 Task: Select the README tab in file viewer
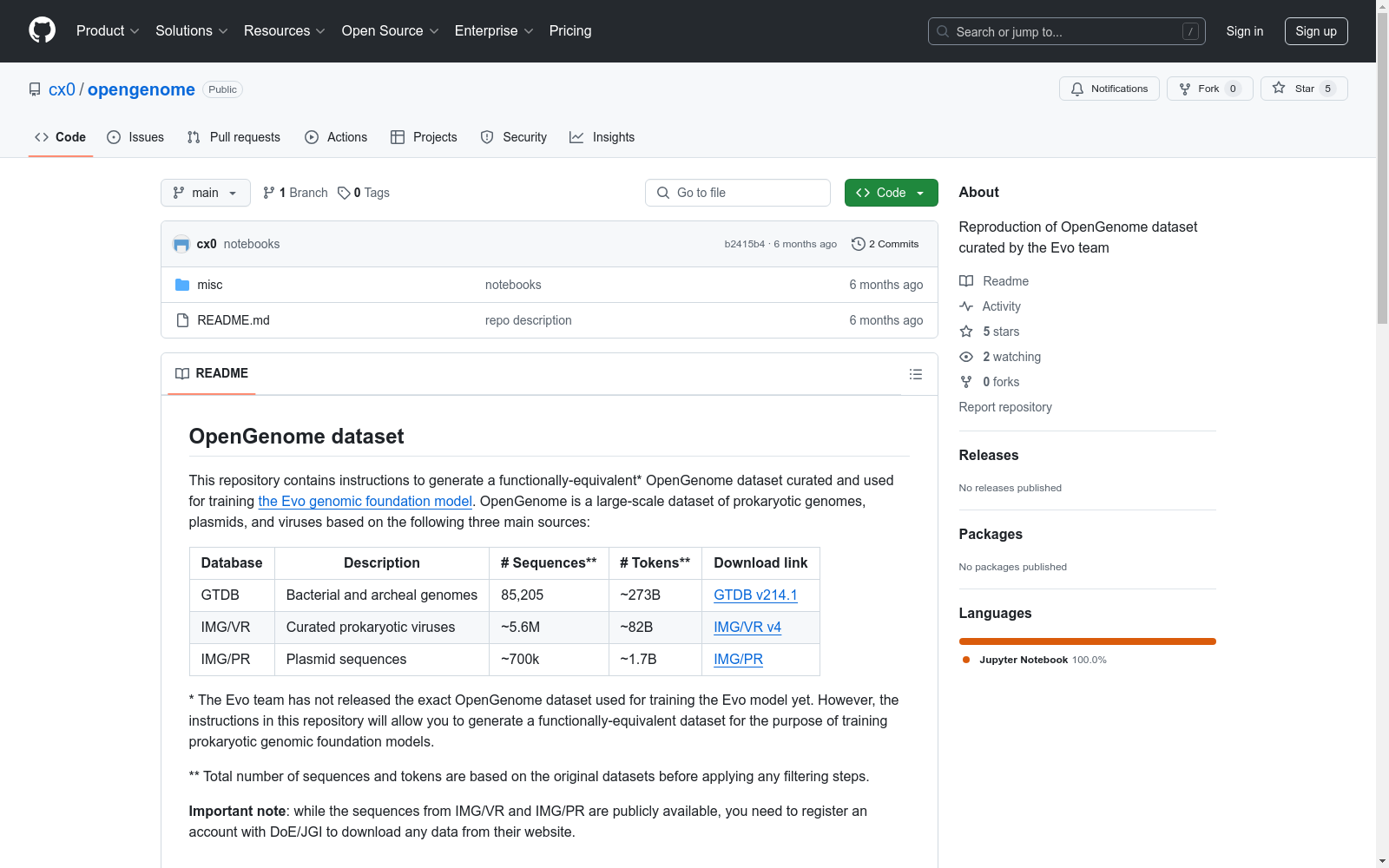point(212,373)
